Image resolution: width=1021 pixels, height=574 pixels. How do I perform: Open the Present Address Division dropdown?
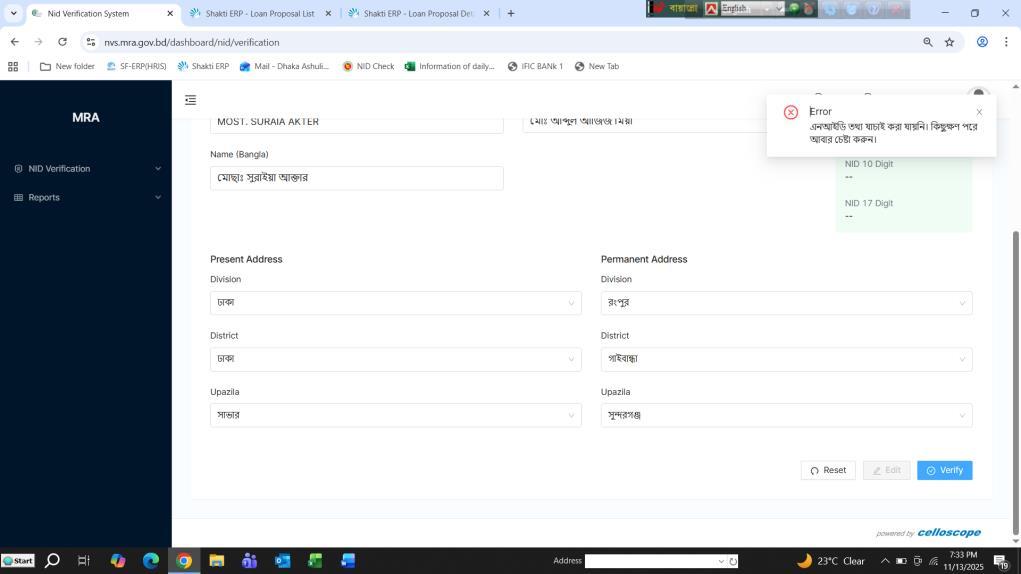pos(395,303)
